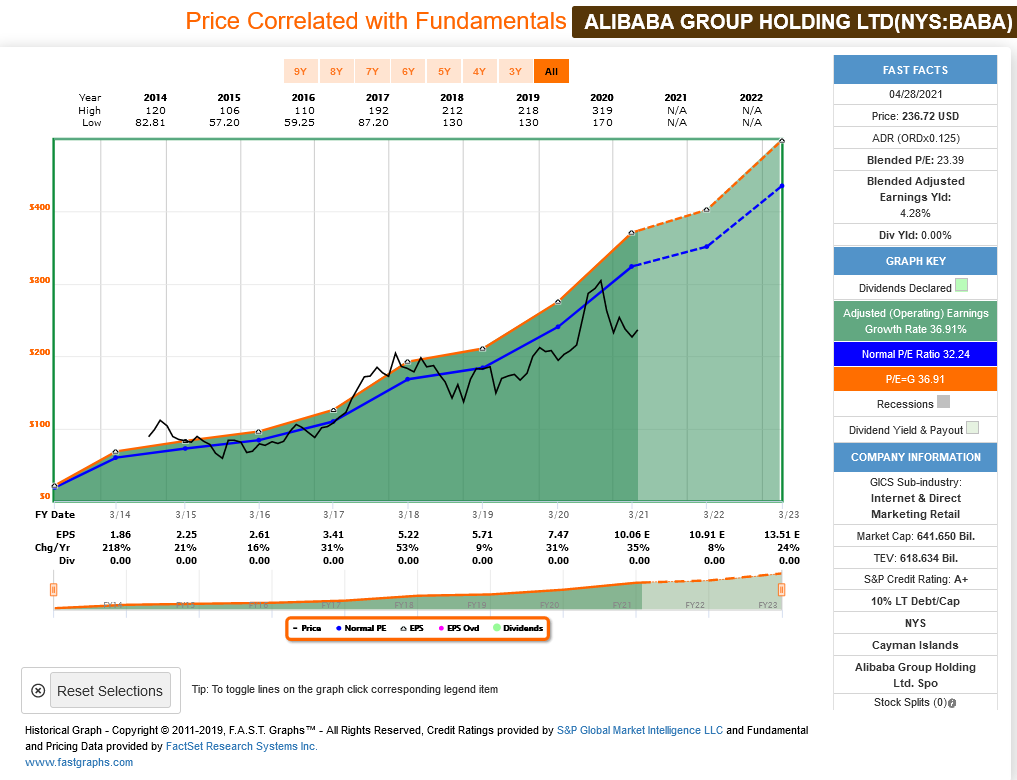Click the Dividends Declared color swatch
This screenshot has height=780, width=1017.
(961, 285)
